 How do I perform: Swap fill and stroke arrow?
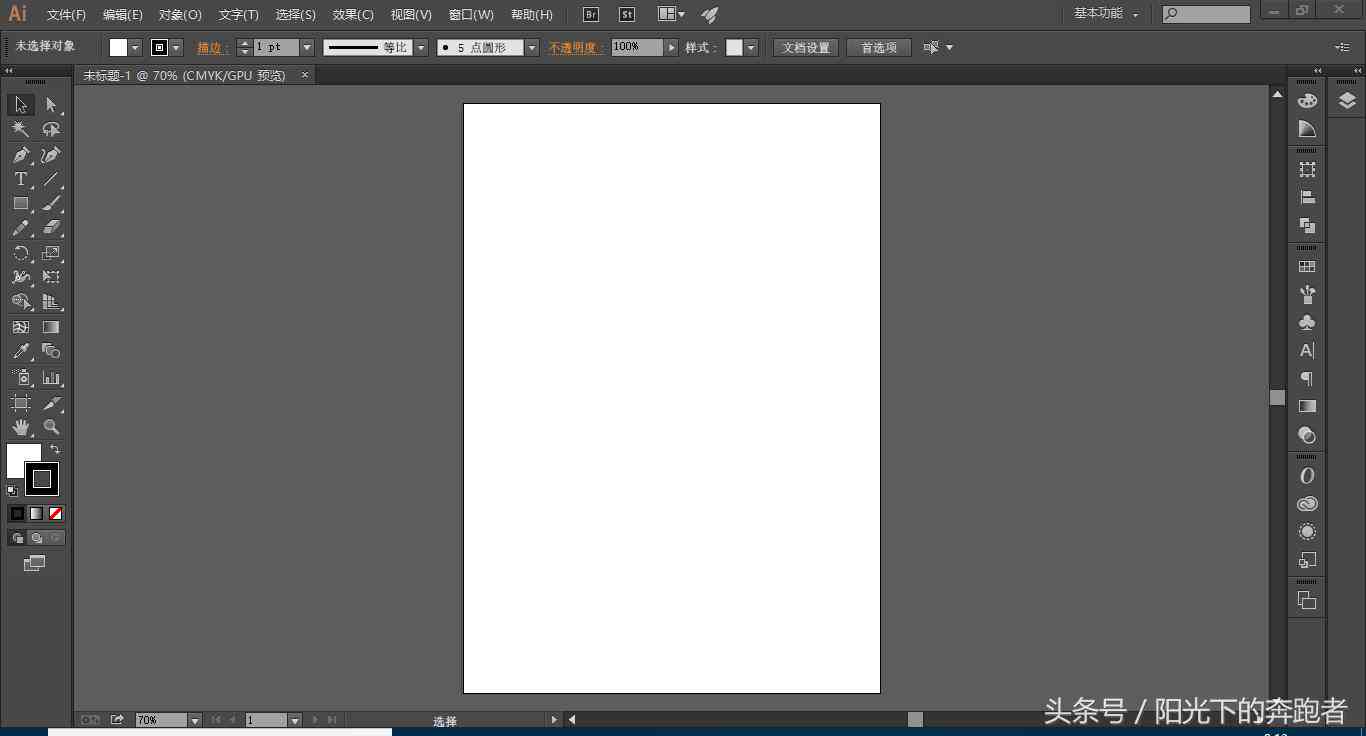pos(55,450)
